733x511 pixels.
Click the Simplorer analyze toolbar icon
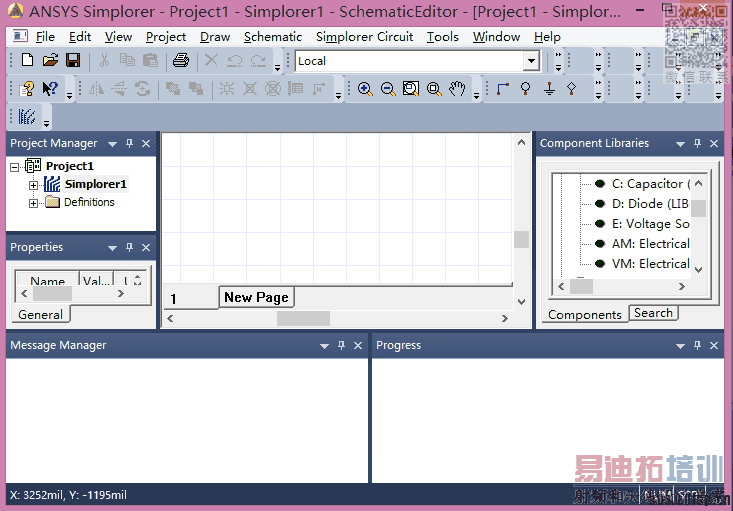click(x=27, y=116)
